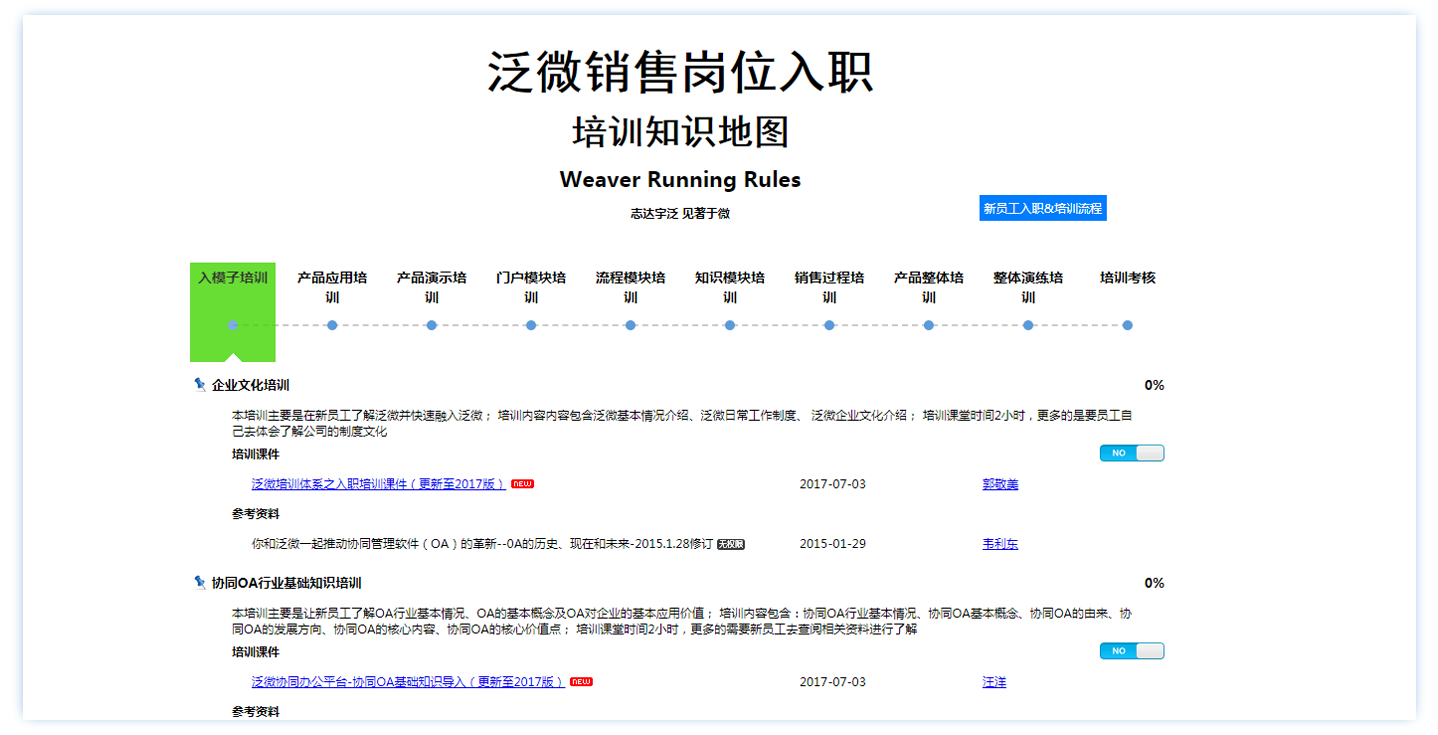Click the timeline dot under 销售过程培训
Image resolution: width=1438 pixels, height=735 pixels.
(829, 325)
